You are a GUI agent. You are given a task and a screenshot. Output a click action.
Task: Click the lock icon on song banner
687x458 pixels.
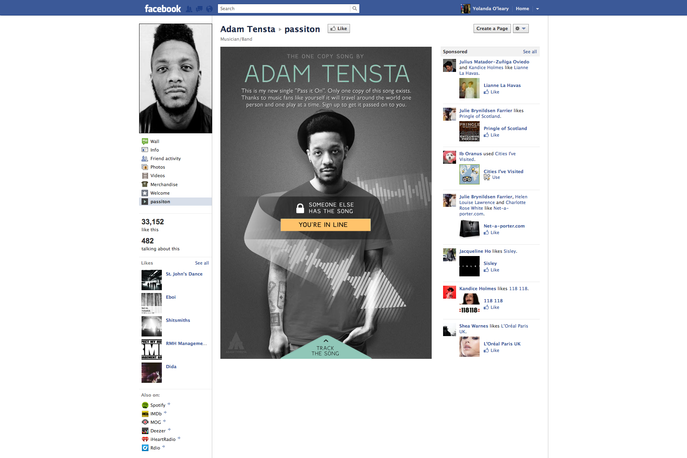tap(300, 208)
